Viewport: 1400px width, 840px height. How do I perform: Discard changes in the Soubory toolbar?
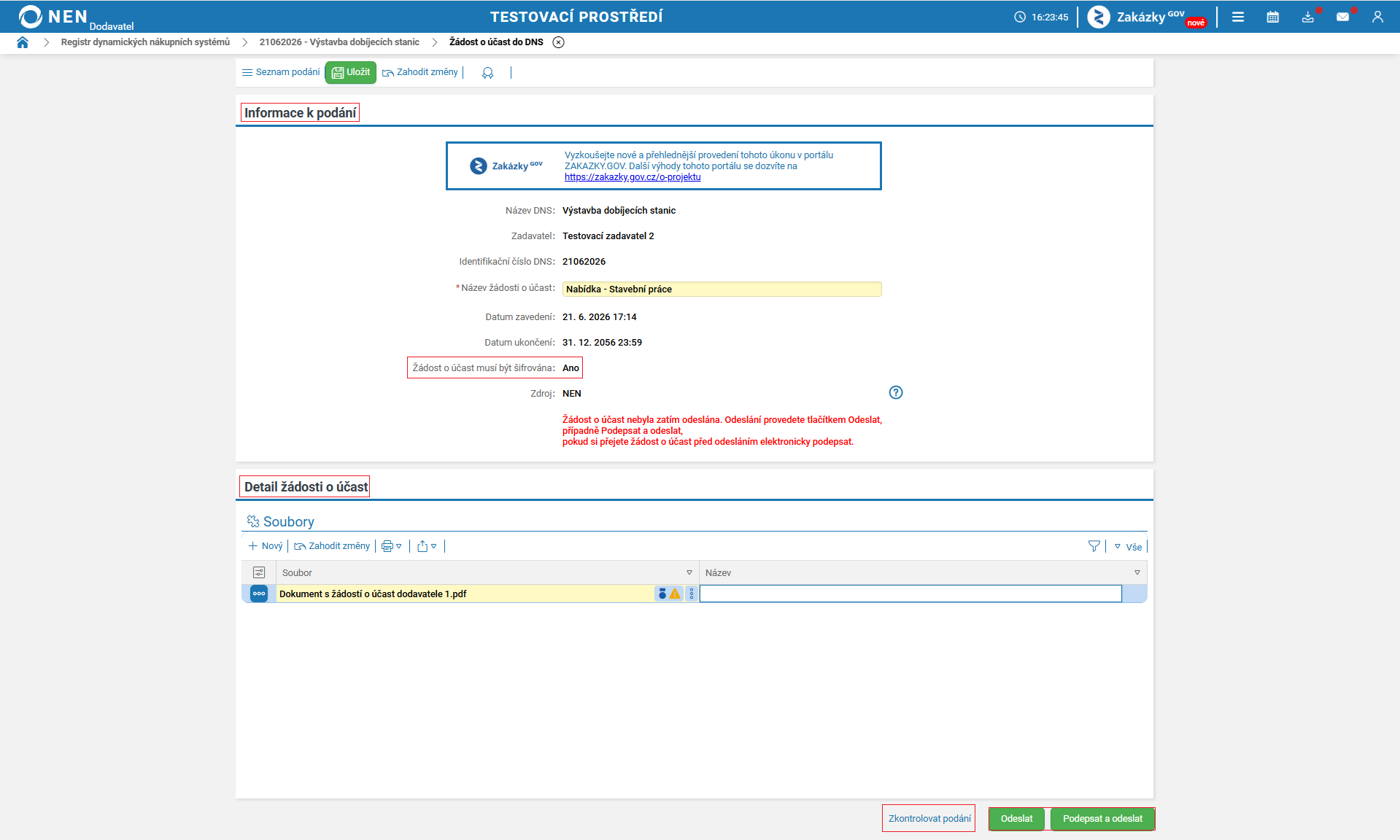[332, 546]
